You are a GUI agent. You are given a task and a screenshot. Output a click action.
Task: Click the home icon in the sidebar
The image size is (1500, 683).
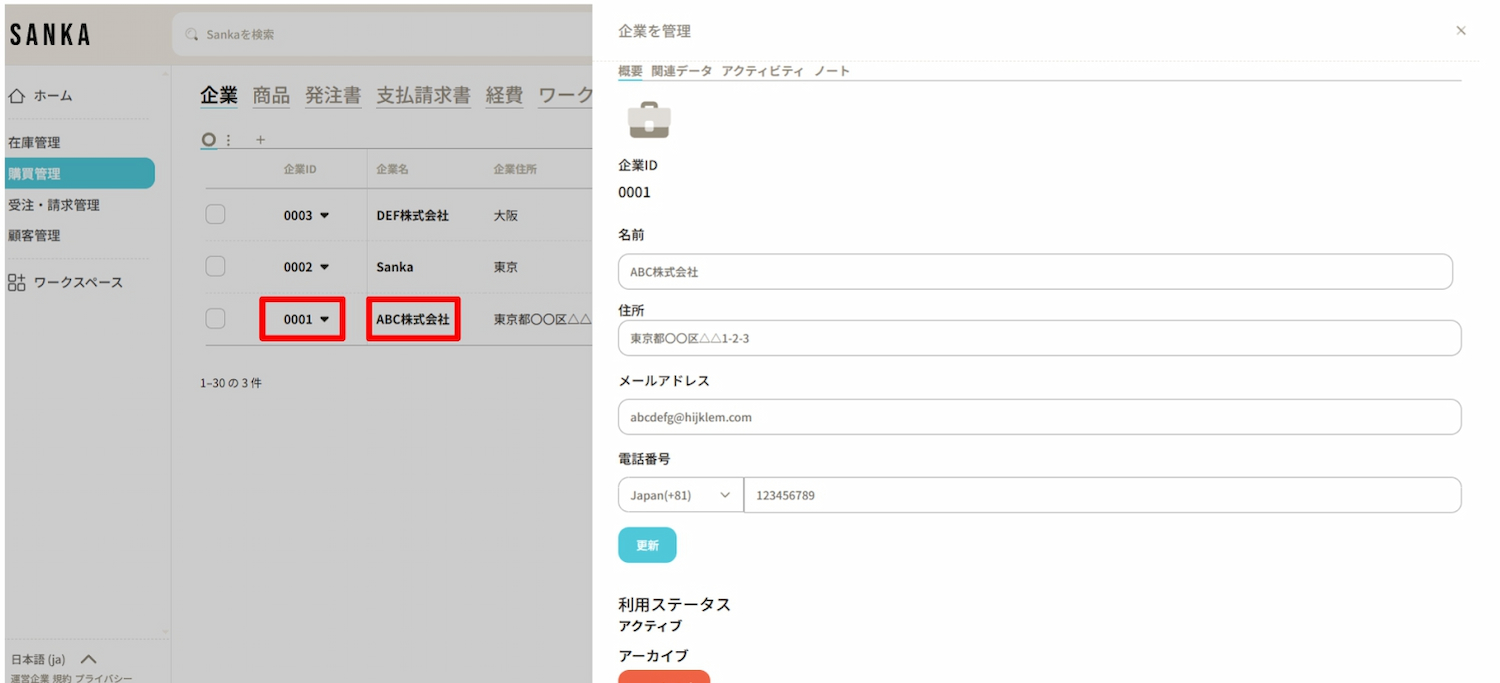[16, 96]
